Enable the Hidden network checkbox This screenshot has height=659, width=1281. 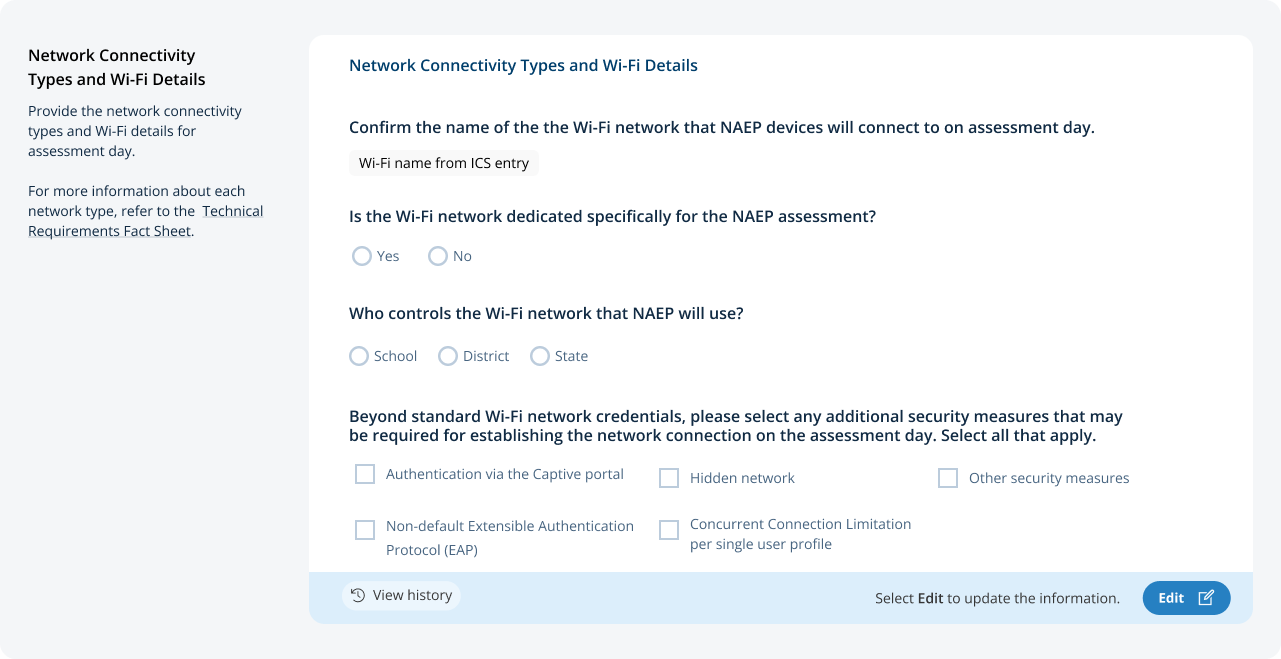[x=669, y=478]
